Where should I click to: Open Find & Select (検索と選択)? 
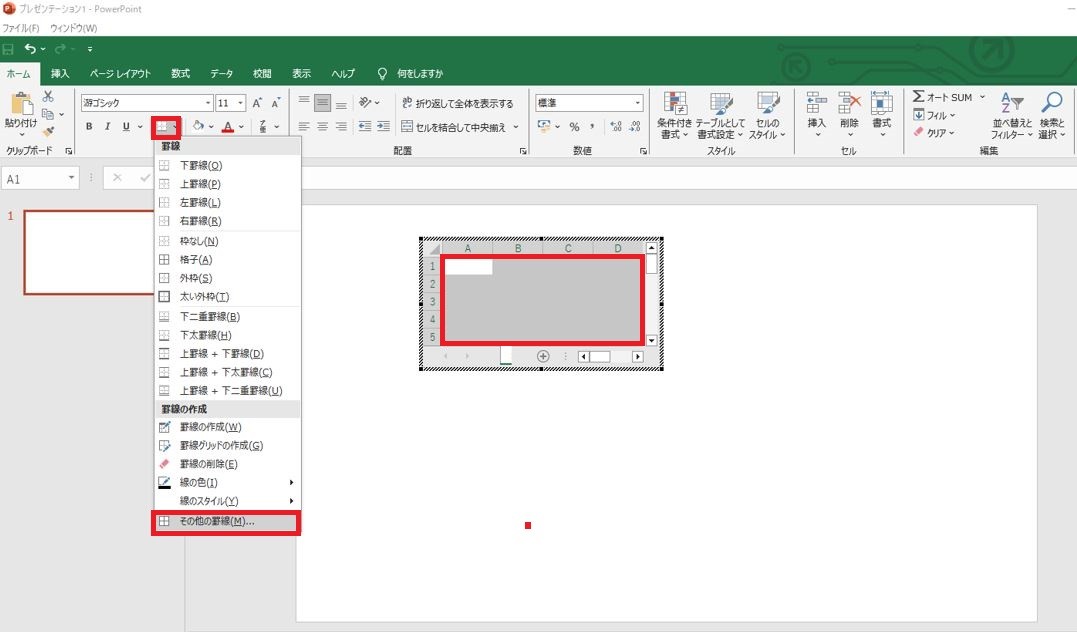pyautogui.click(x=1052, y=115)
